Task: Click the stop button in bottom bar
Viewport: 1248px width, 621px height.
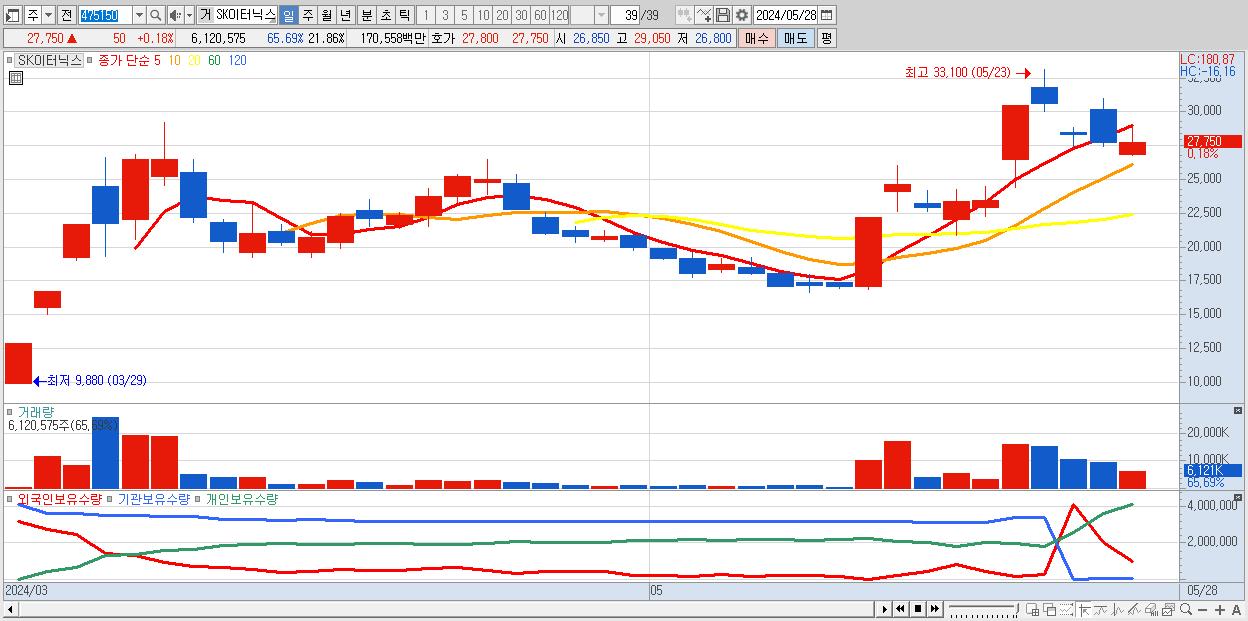Action: (x=917, y=609)
